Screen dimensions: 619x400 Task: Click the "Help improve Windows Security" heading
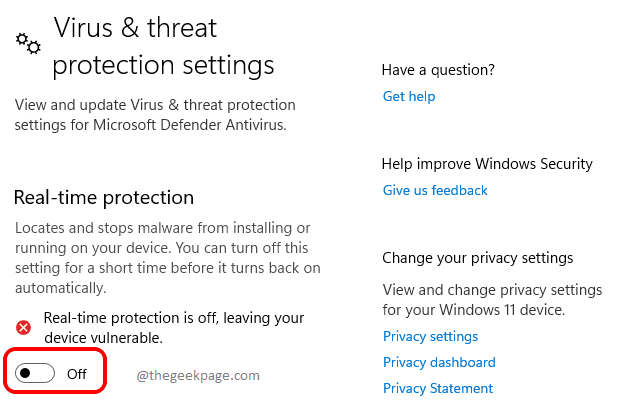pyautogui.click(x=487, y=163)
